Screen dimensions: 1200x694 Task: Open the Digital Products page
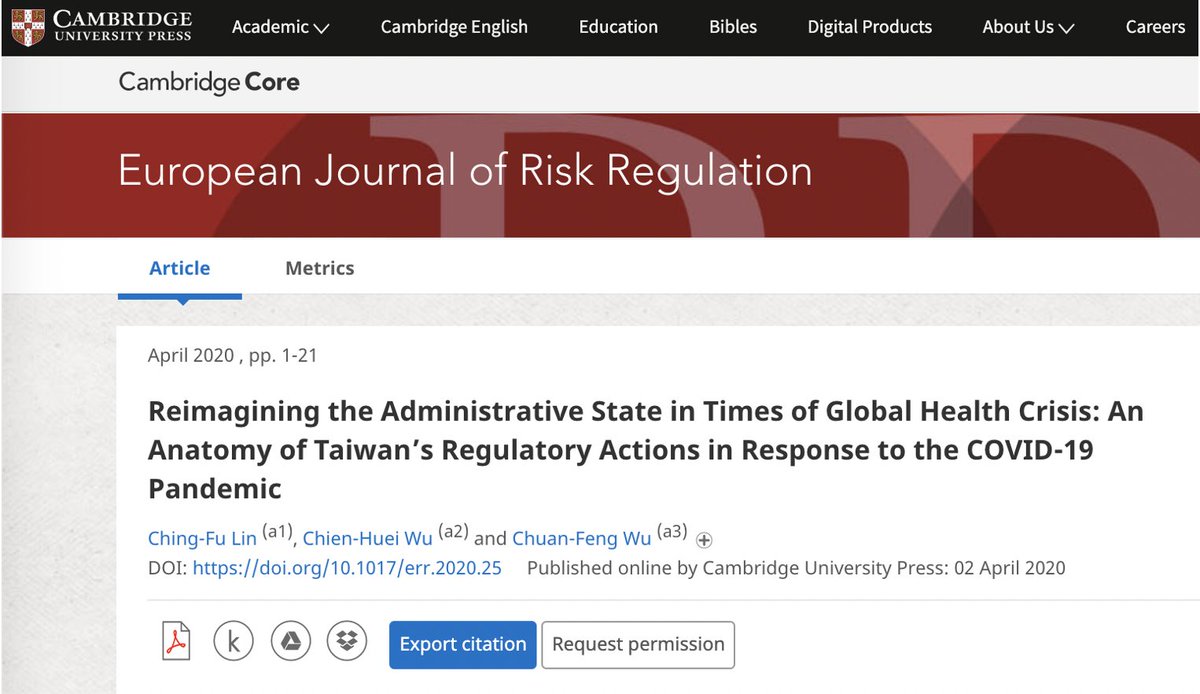pyautogui.click(x=869, y=27)
